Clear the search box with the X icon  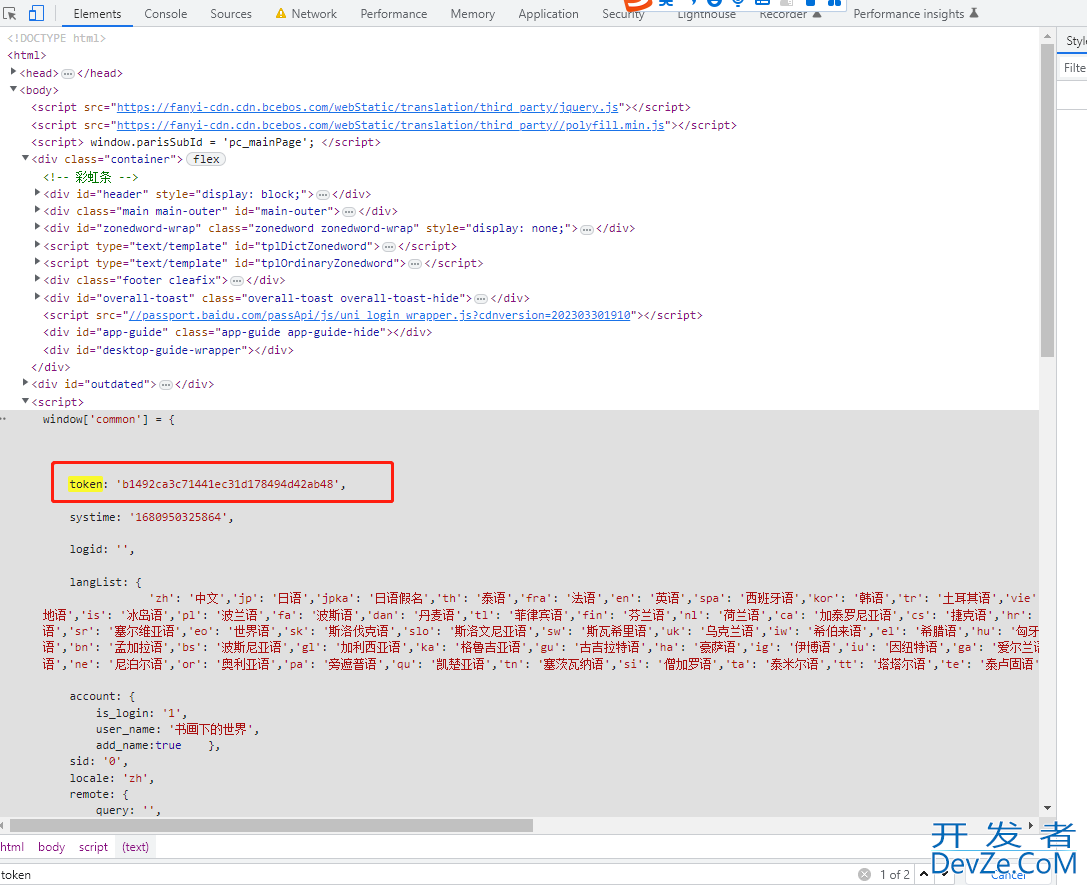(x=864, y=875)
